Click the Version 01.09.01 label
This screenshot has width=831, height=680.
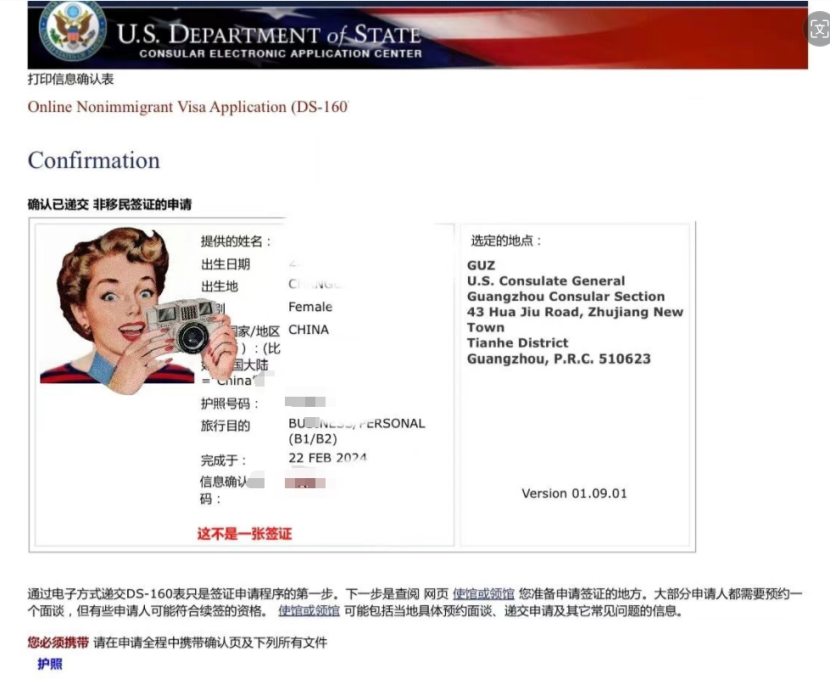tap(572, 493)
